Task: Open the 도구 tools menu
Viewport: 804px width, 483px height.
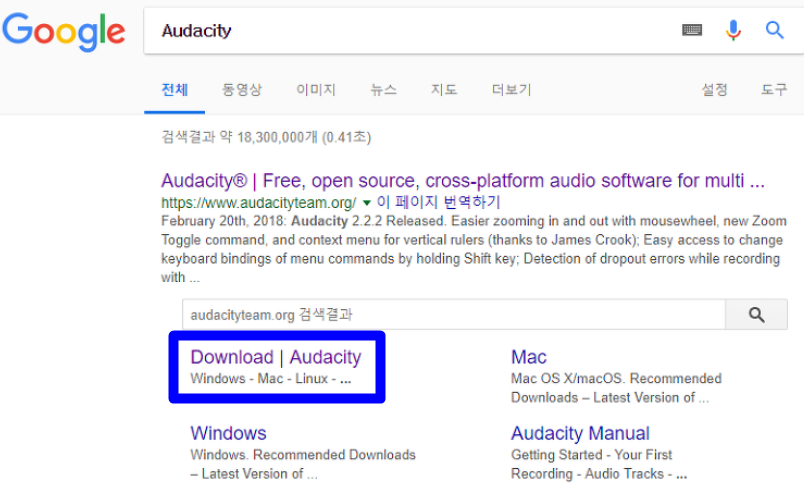Action: [774, 90]
